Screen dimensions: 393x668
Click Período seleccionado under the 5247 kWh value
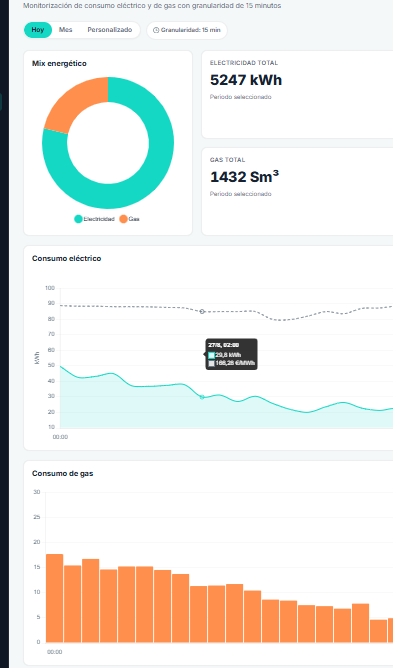pos(240,97)
